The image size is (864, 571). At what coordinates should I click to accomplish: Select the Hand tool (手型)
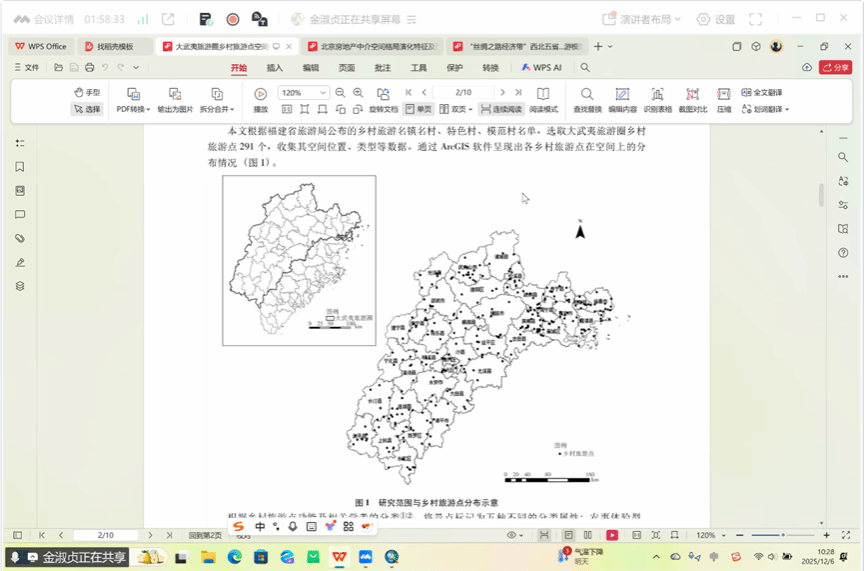86,92
